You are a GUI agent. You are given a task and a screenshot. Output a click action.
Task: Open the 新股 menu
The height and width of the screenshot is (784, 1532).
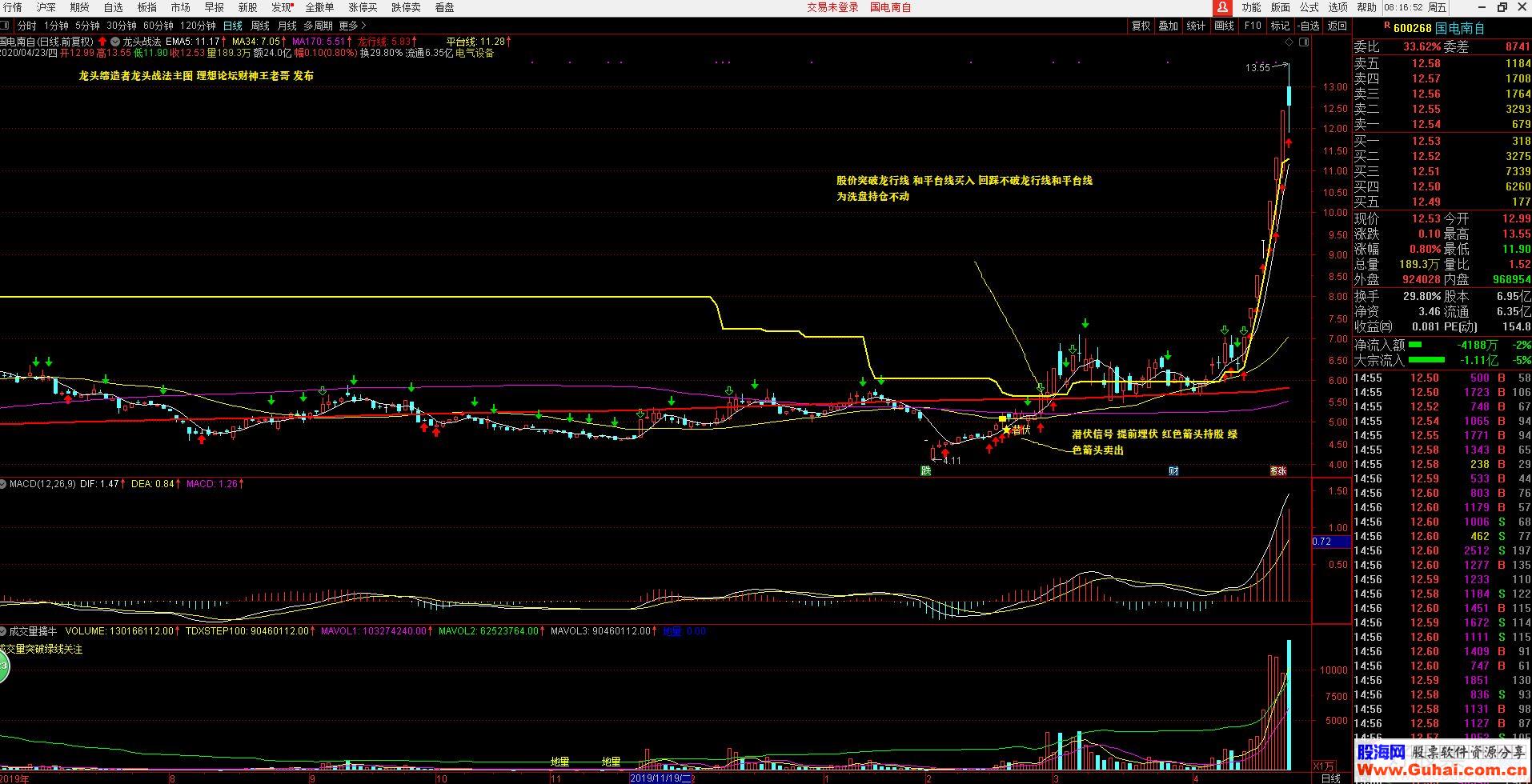(248, 7)
